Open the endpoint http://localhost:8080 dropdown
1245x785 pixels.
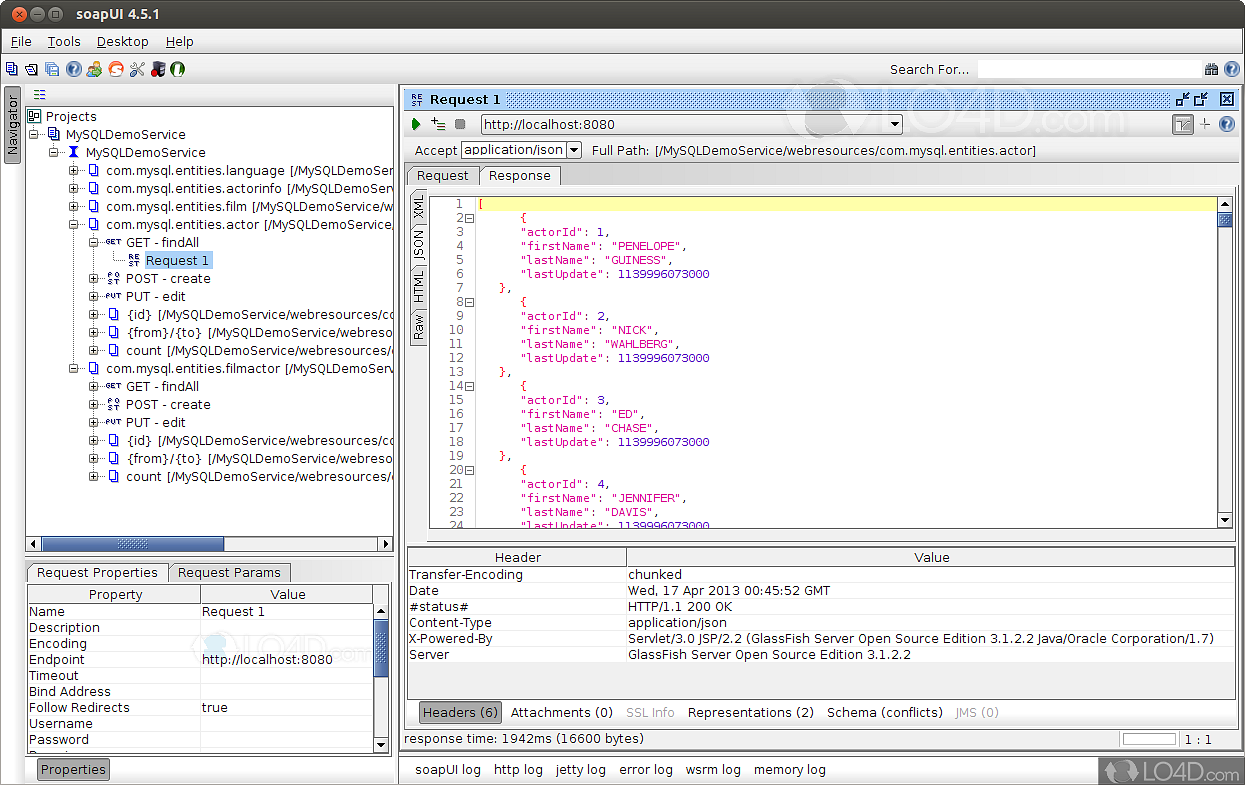(x=895, y=125)
